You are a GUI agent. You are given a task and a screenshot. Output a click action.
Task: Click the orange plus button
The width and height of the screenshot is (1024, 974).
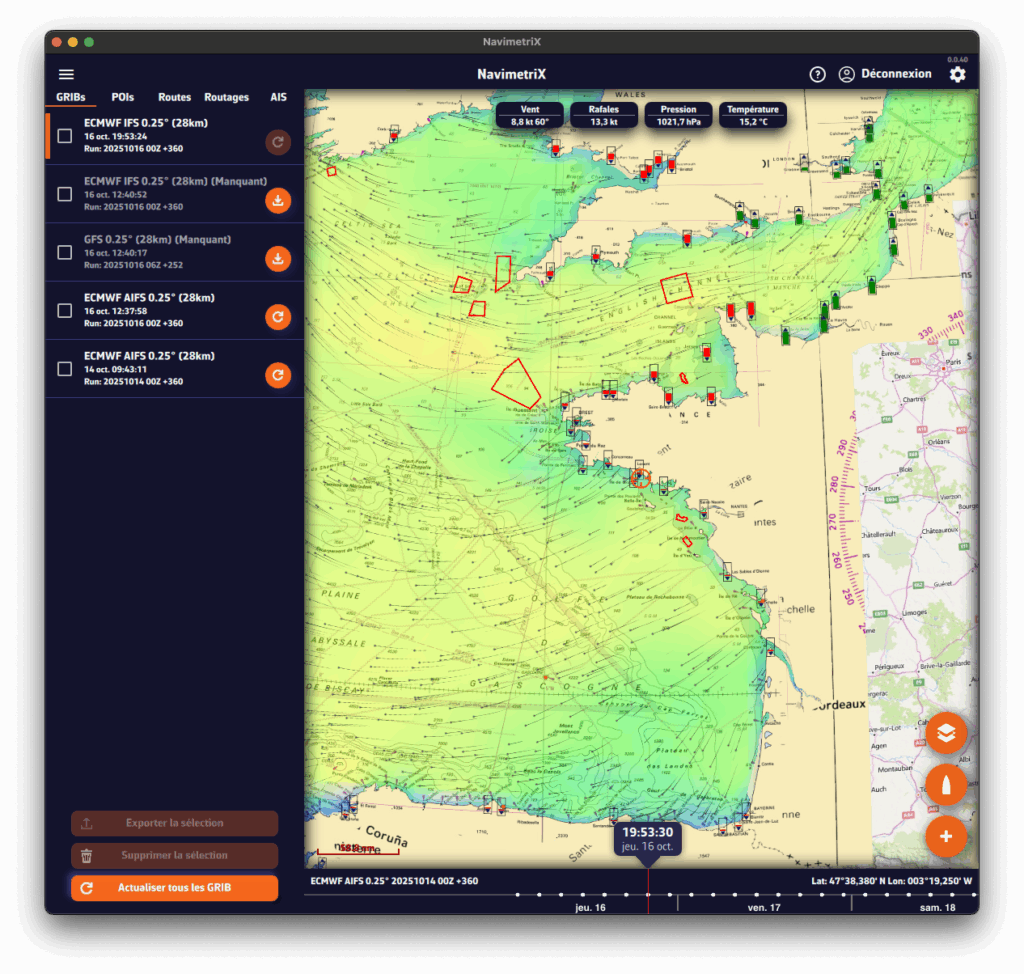point(946,836)
